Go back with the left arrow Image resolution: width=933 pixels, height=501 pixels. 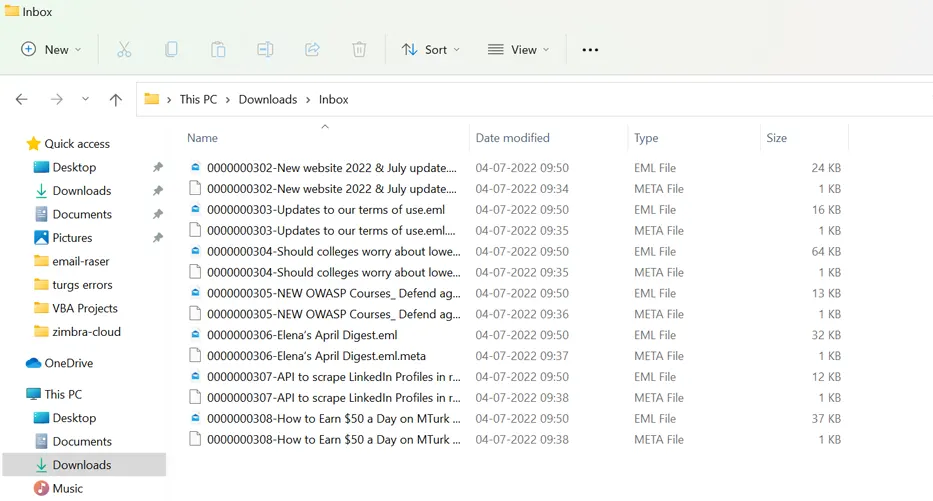point(21,99)
